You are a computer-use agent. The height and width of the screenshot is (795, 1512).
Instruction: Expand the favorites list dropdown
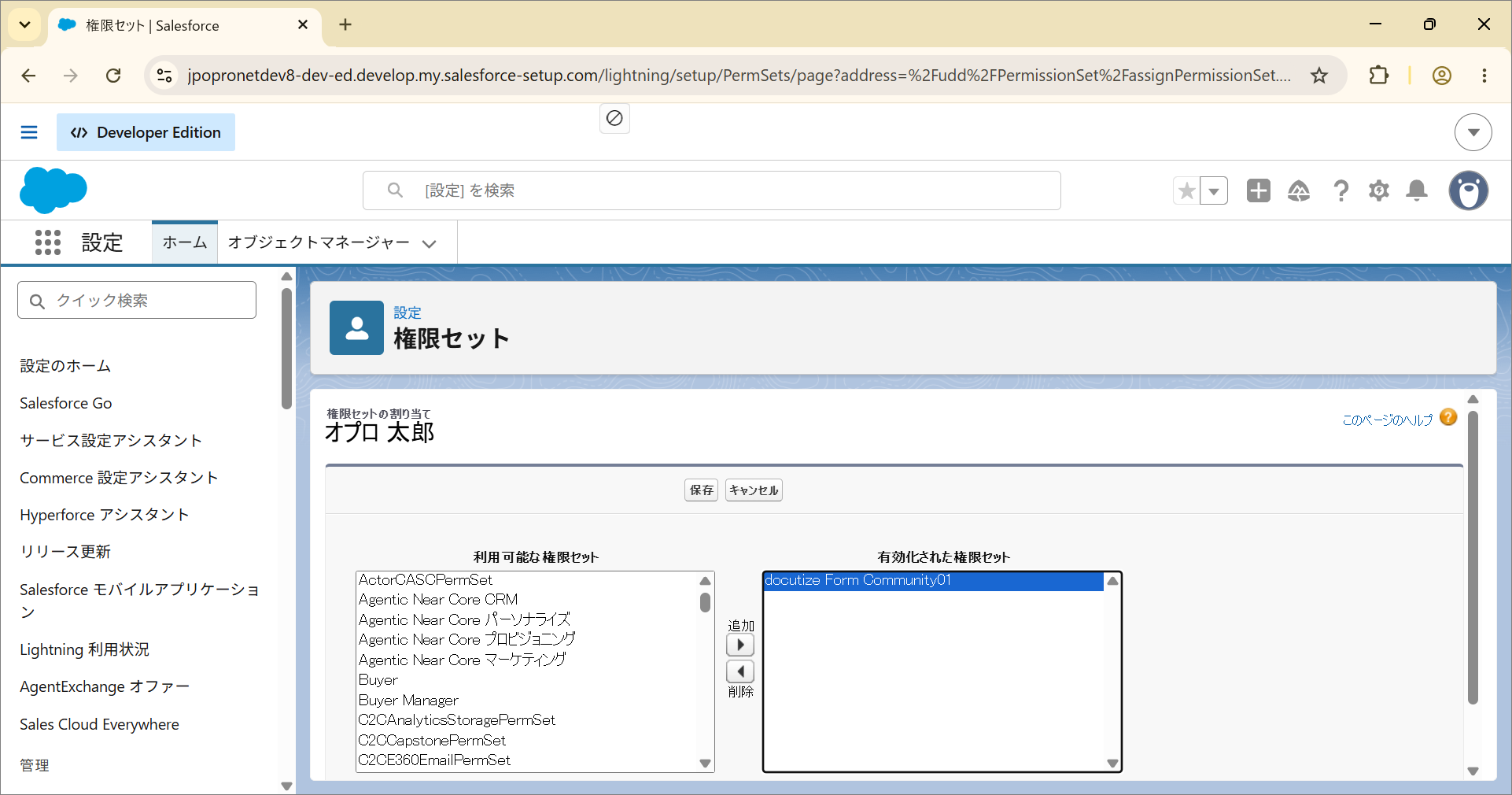point(1214,190)
